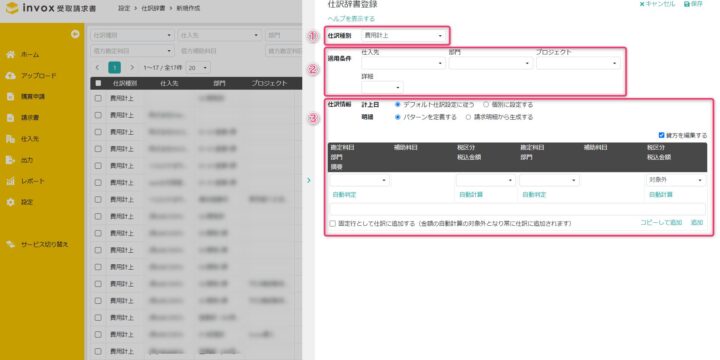The image size is (720, 360).
Task: Select page 1 in pagination
Action: coord(114,68)
